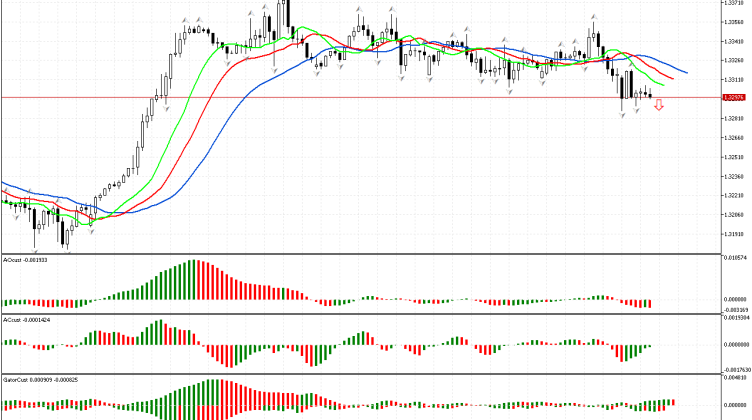Select the red Alligator teeth line's right end

[674, 77]
